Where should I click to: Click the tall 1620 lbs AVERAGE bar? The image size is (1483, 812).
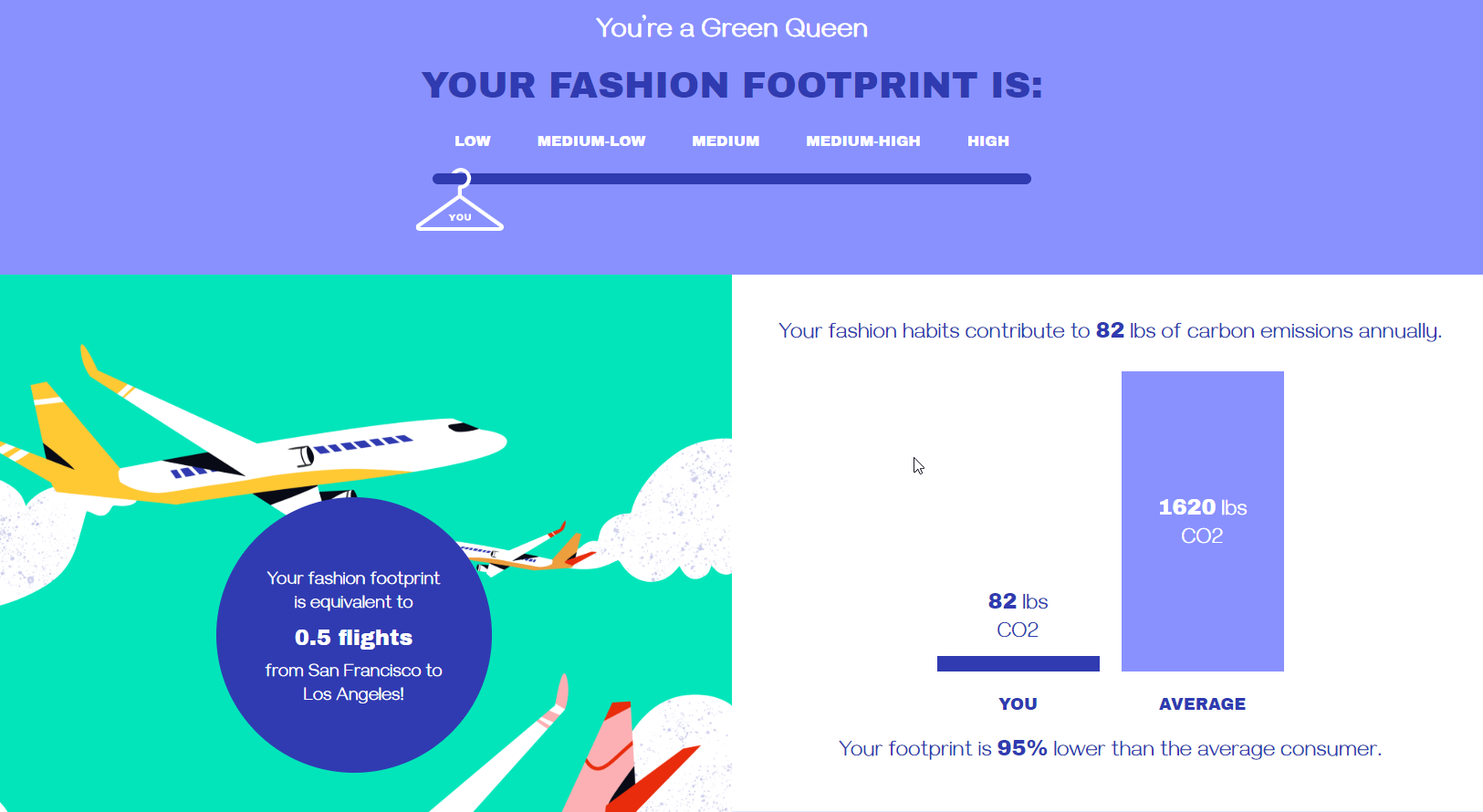(1203, 521)
